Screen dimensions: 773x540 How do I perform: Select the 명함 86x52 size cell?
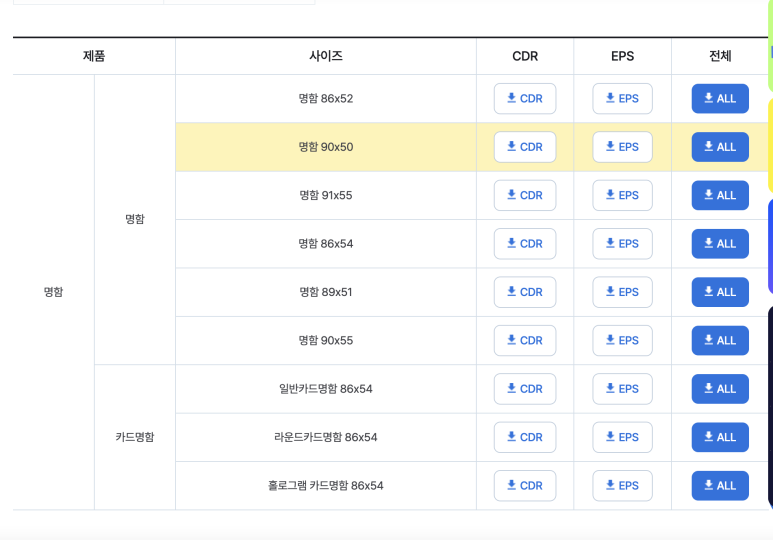click(x=326, y=99)
